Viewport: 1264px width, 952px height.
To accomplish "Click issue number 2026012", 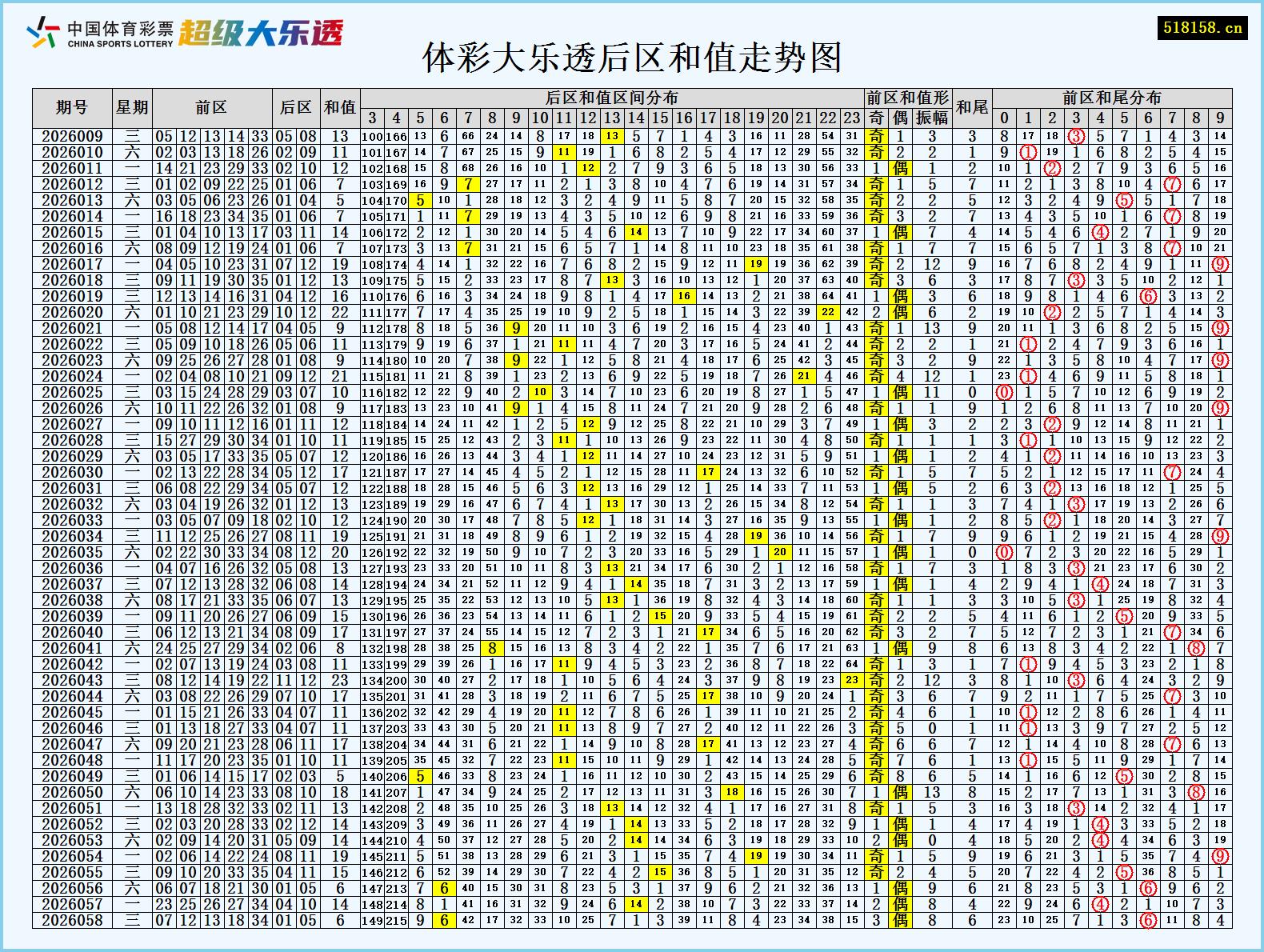I will coord(72,184).
